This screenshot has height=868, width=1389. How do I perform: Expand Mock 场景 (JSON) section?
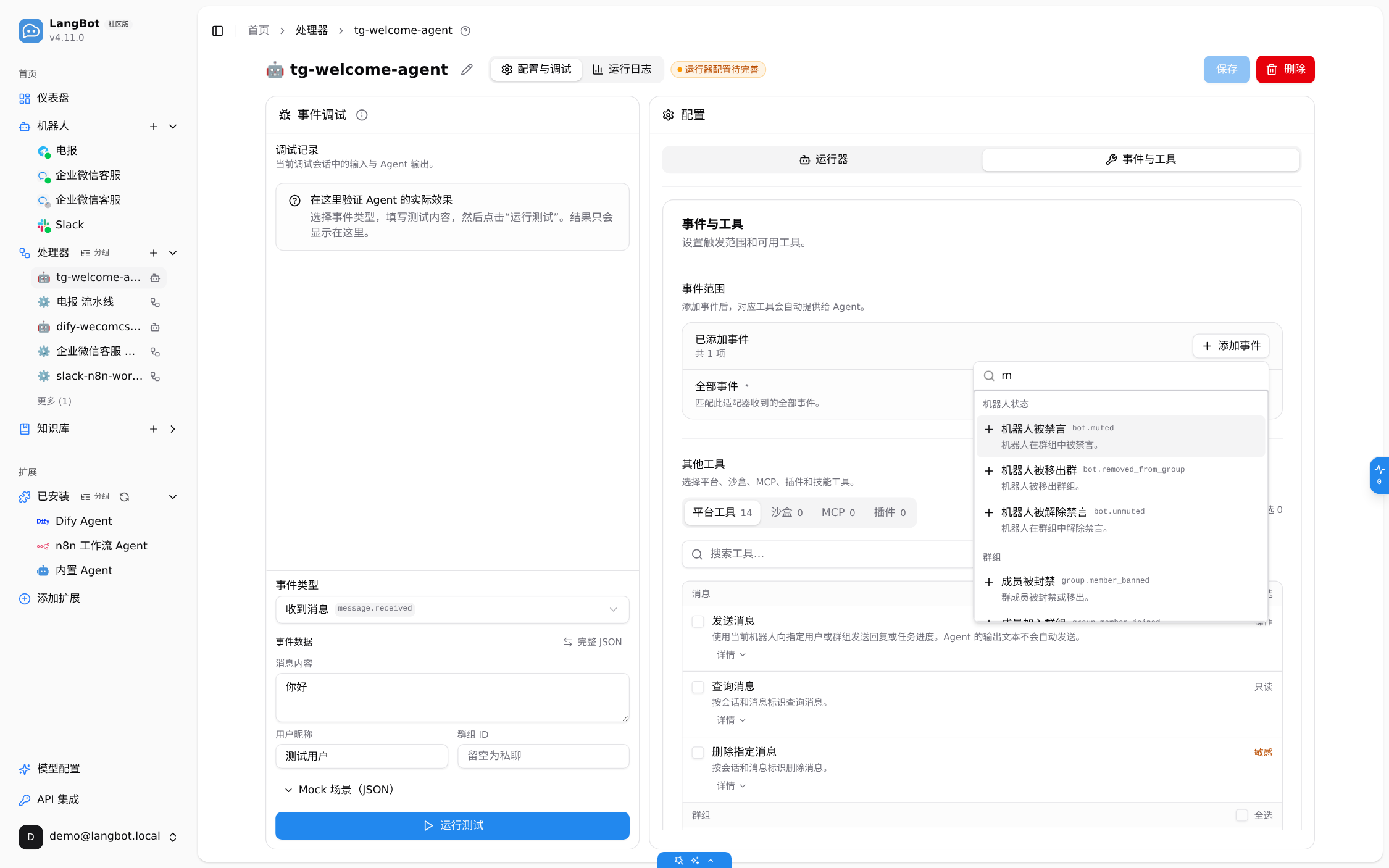(x=340, y=790)
